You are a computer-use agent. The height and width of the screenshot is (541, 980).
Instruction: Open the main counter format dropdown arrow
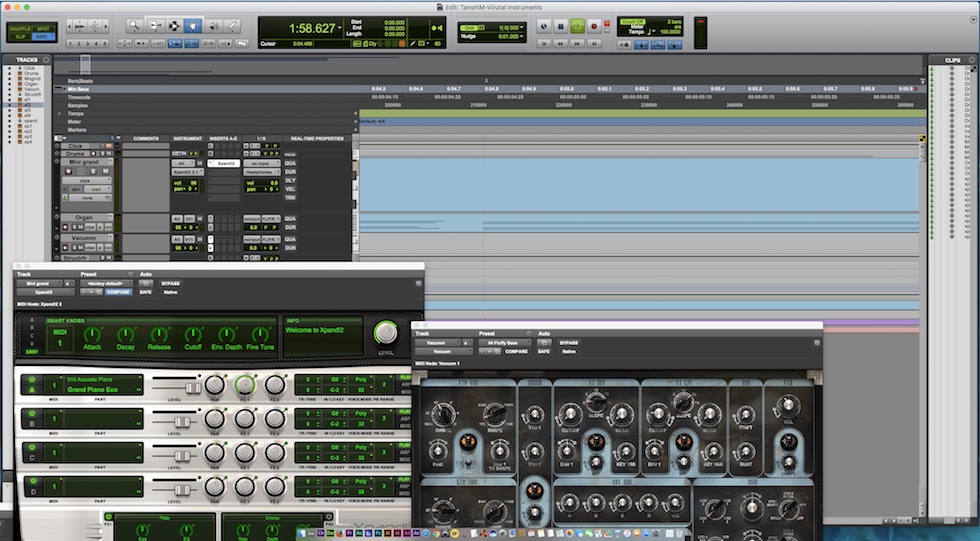tap(340, 28)
